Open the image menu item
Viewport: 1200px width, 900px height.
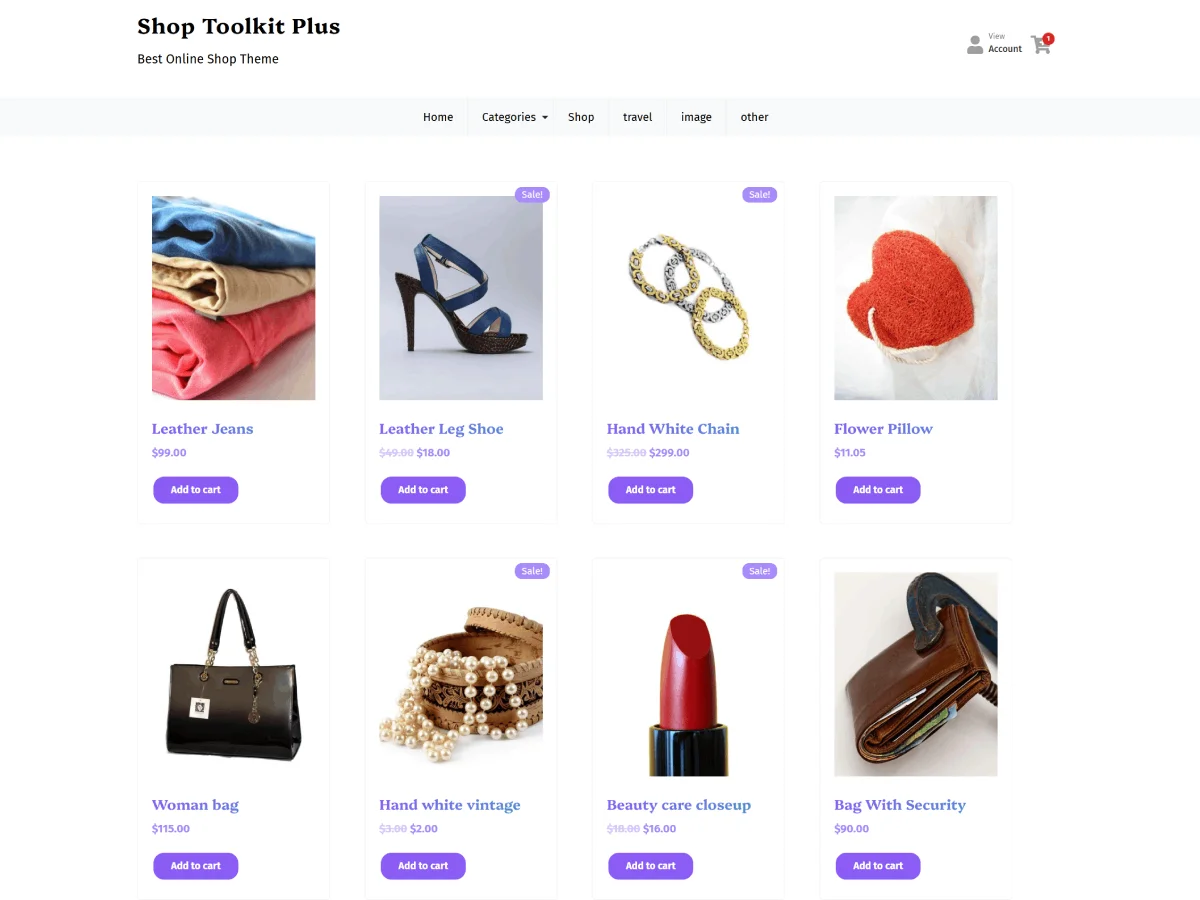click(x=696, y=117)
